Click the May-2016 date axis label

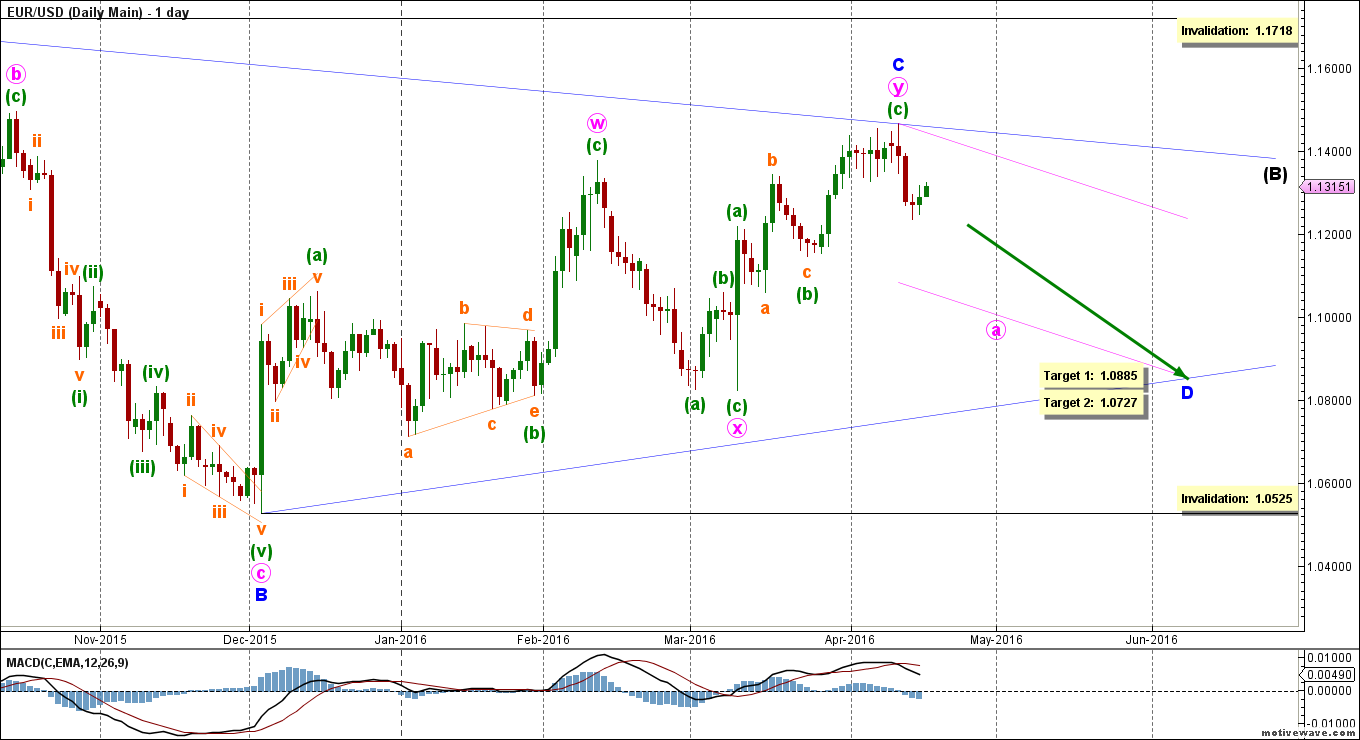[996, 639]
